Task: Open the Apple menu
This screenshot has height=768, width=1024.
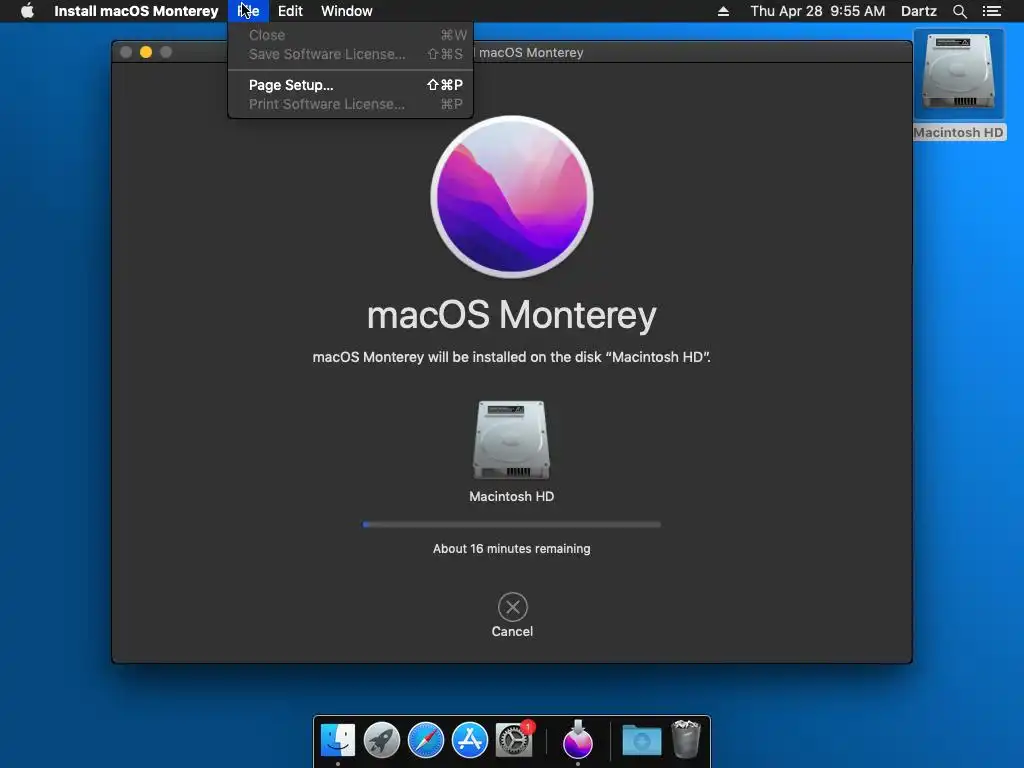Action: point(27,11)
